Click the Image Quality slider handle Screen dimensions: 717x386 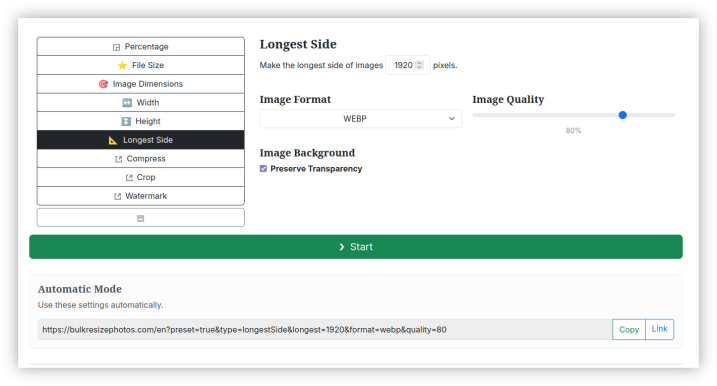(x=622, y=115)
